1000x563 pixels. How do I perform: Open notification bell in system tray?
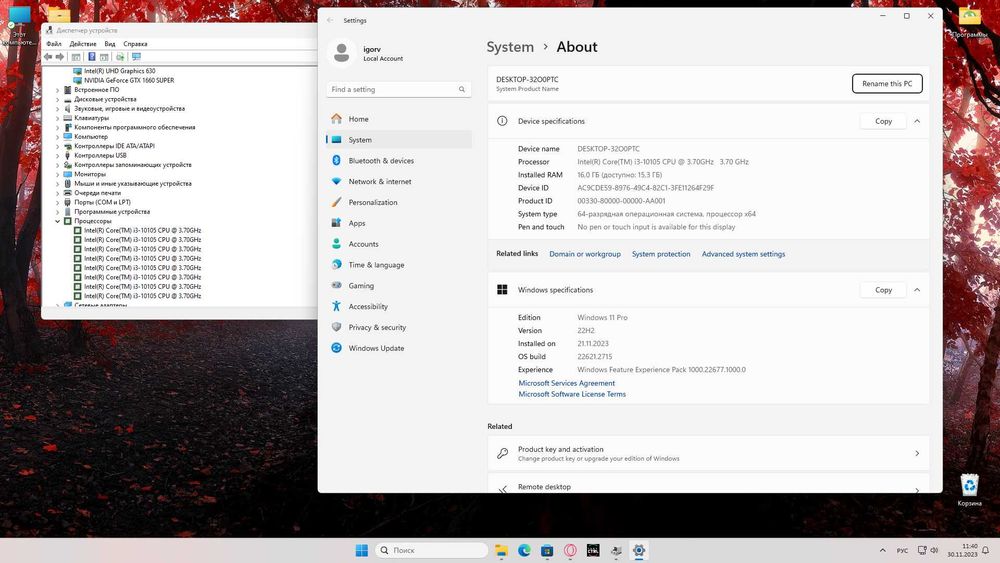986,550
